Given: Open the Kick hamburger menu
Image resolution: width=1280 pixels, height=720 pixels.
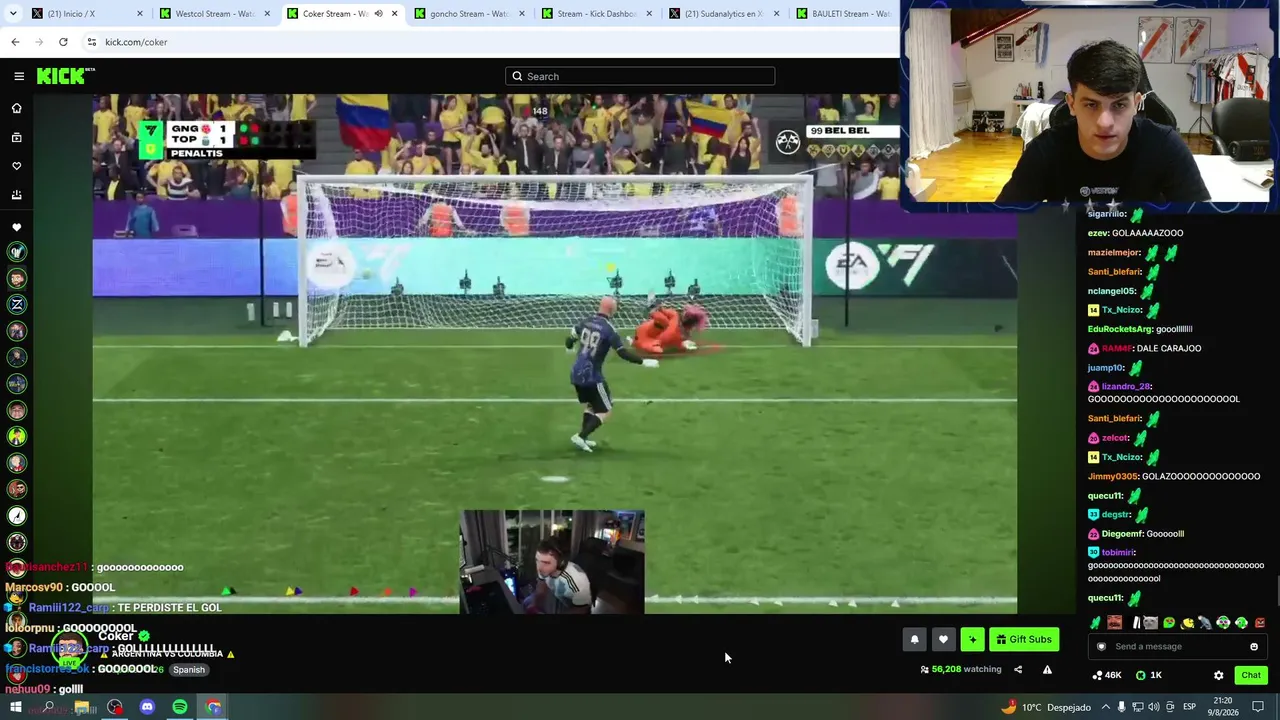Looking at the screenshot, I should point(19,76).
